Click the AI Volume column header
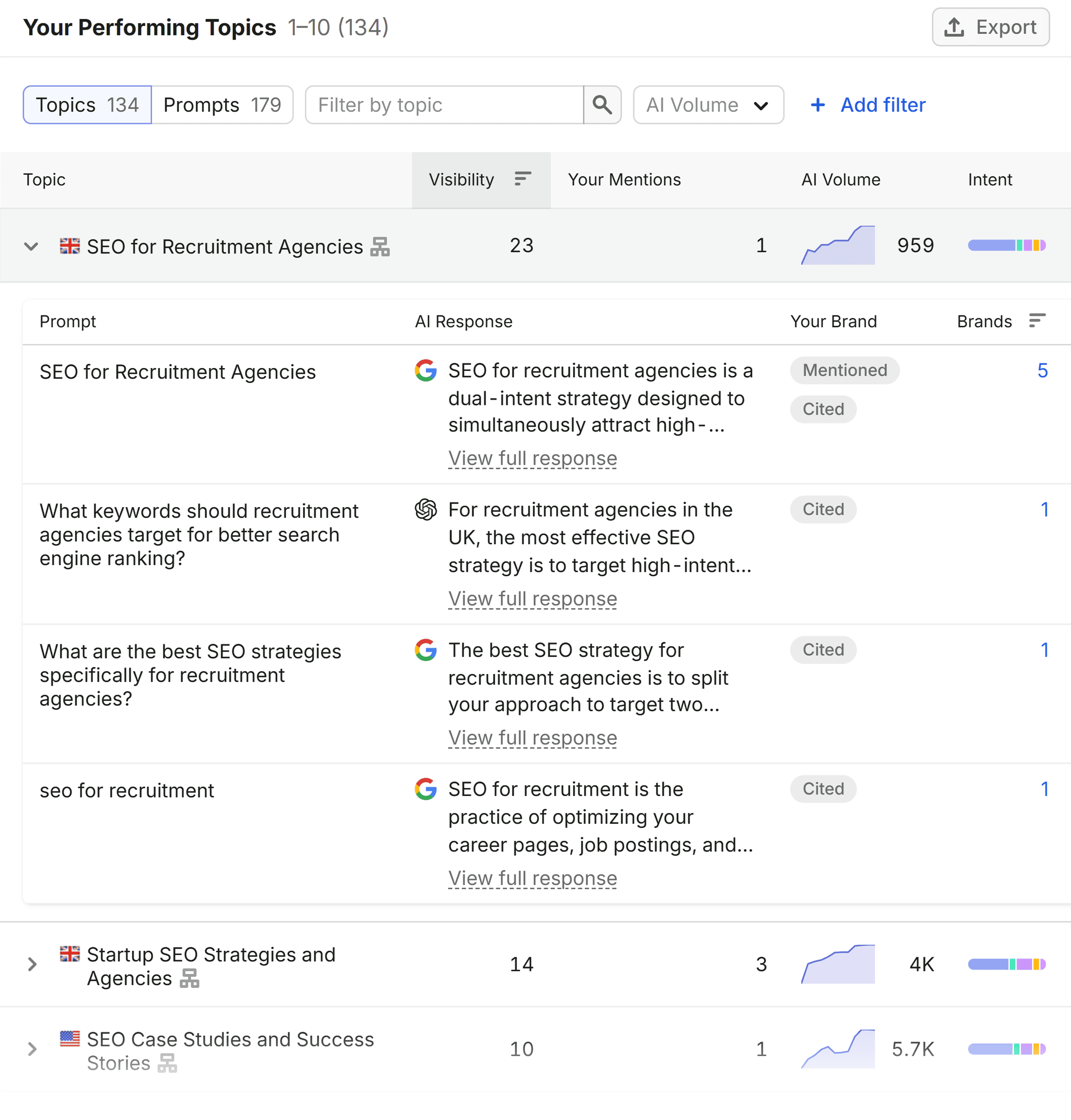 click(x=841, y=180)
